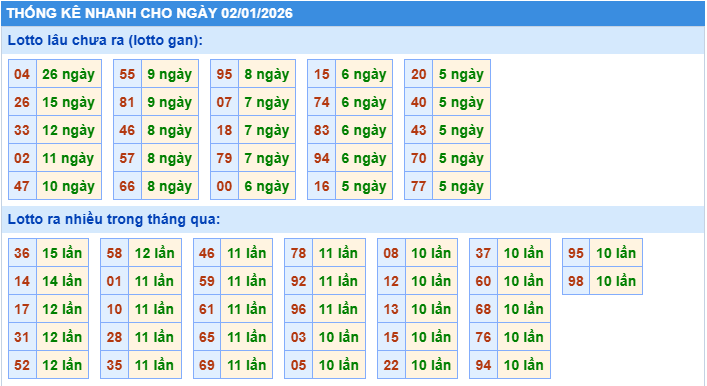Click the heading 'Lotto lâu chưa ra (lotto gan):'

105,40
